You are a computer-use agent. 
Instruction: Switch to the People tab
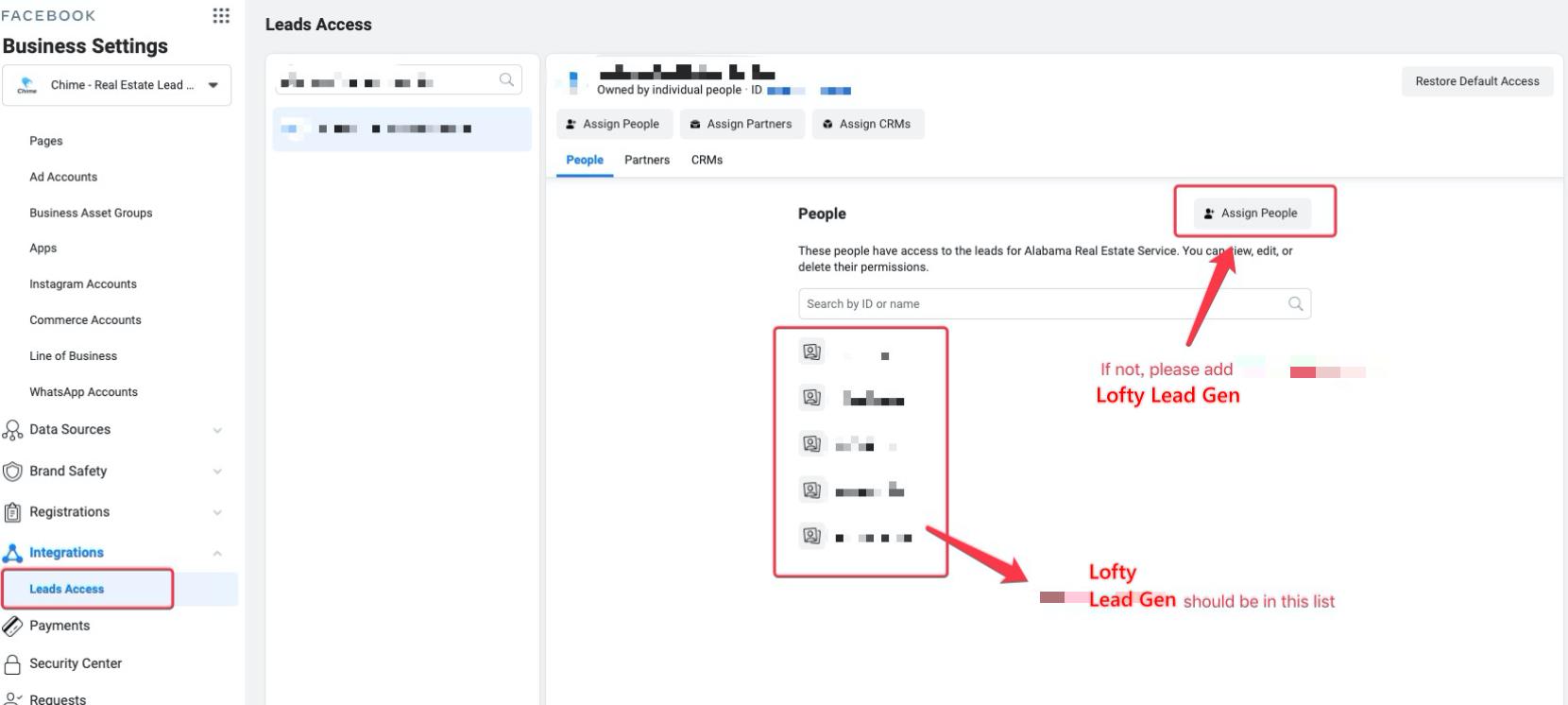tap(585, 160)
